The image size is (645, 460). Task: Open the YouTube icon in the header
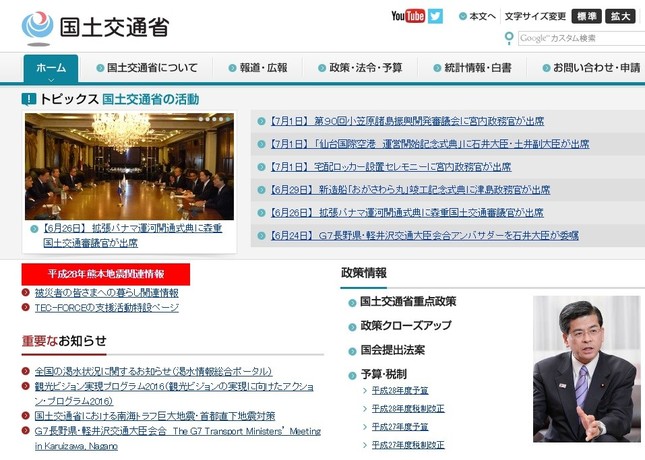(408, 16)
